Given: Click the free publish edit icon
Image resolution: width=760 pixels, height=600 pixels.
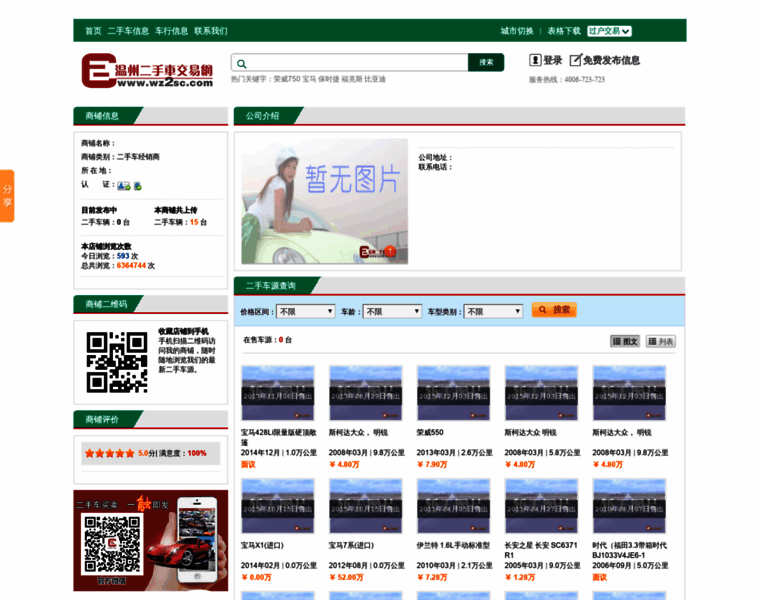Looking at the screenshot, I should (x=575, y=60).
